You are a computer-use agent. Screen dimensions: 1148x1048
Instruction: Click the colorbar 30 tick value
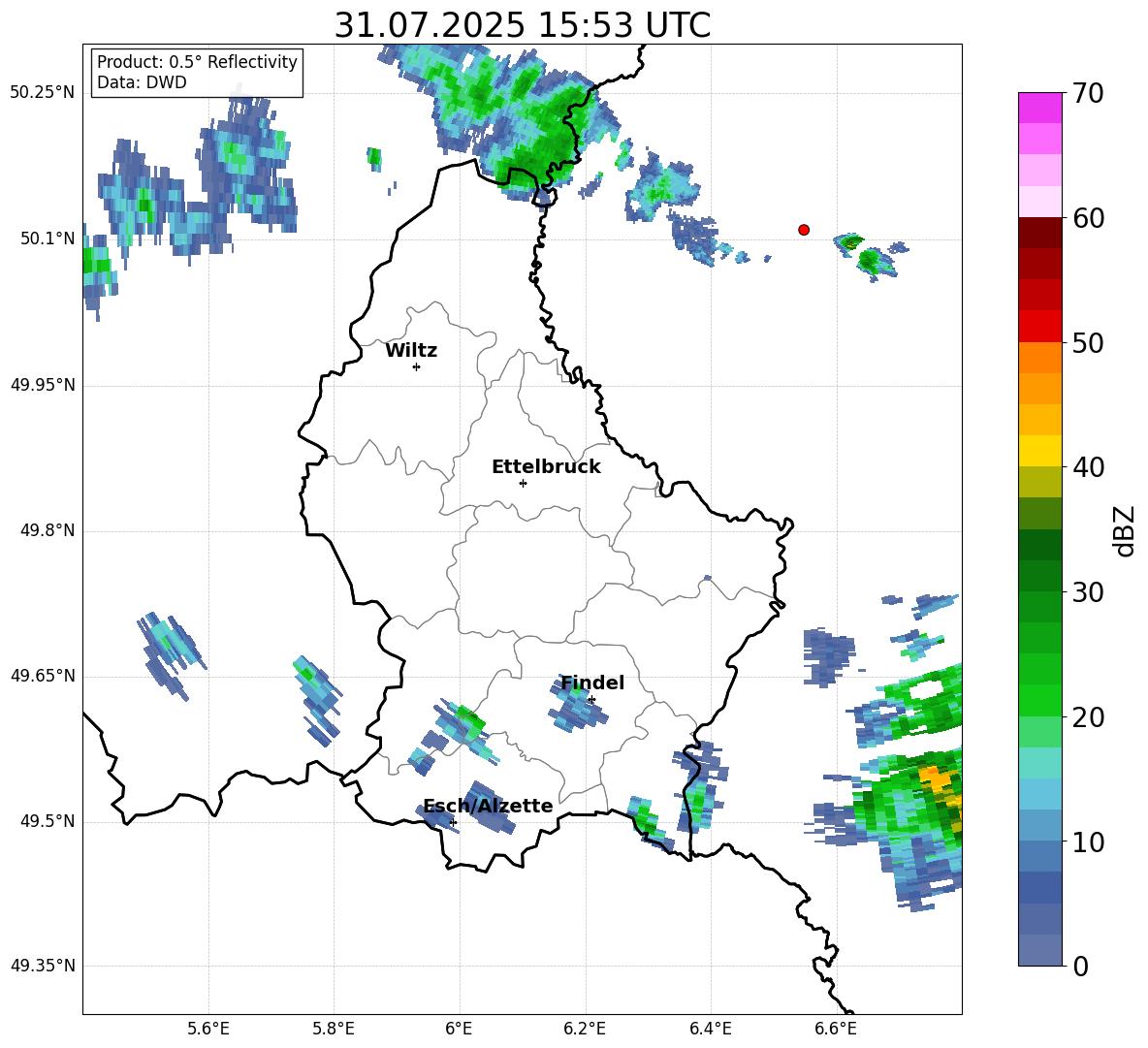(x=1088, y=592)
